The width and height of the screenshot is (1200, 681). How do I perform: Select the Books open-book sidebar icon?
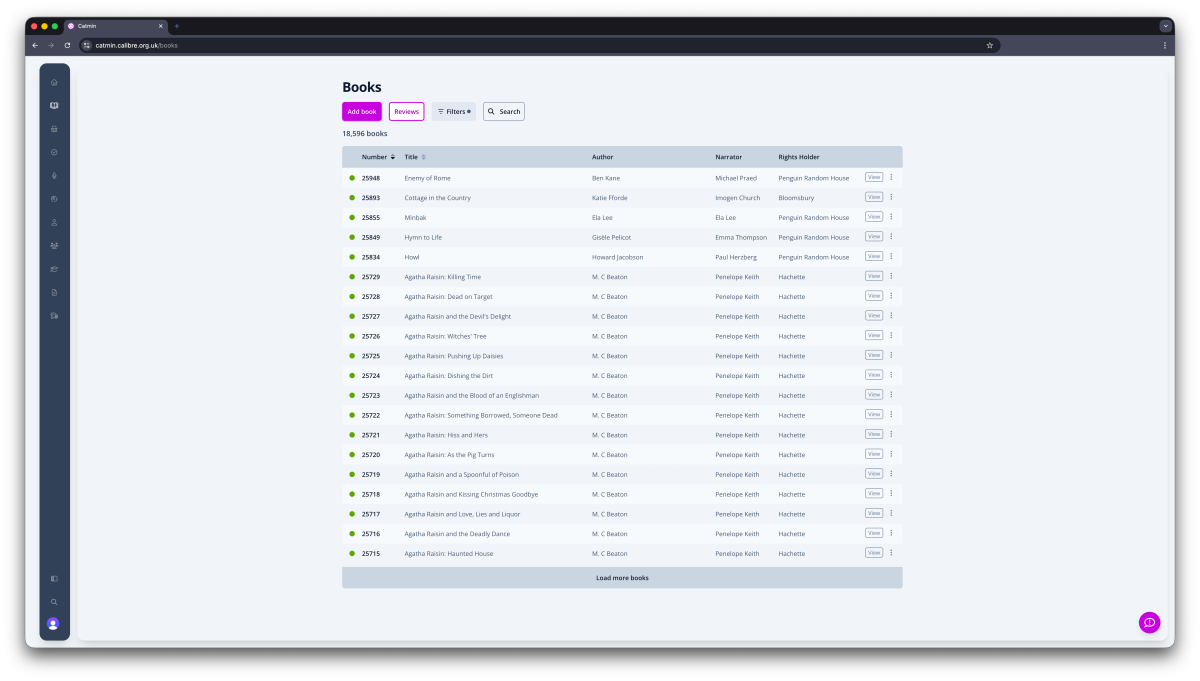tap(54, 105)
